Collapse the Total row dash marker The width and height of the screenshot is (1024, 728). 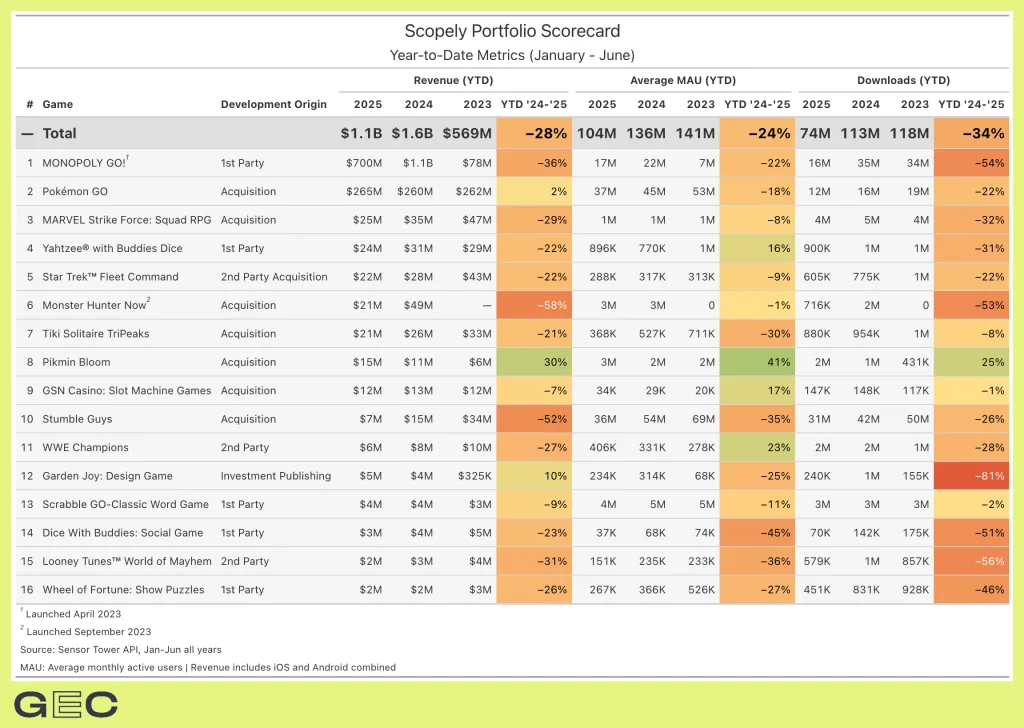point(27,133)
